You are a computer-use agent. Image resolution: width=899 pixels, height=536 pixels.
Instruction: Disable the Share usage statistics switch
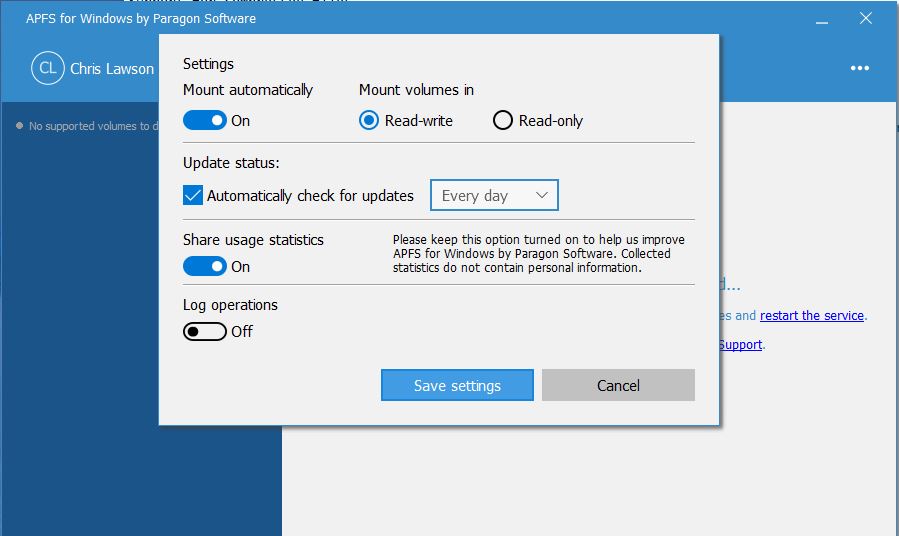(205, 267)
